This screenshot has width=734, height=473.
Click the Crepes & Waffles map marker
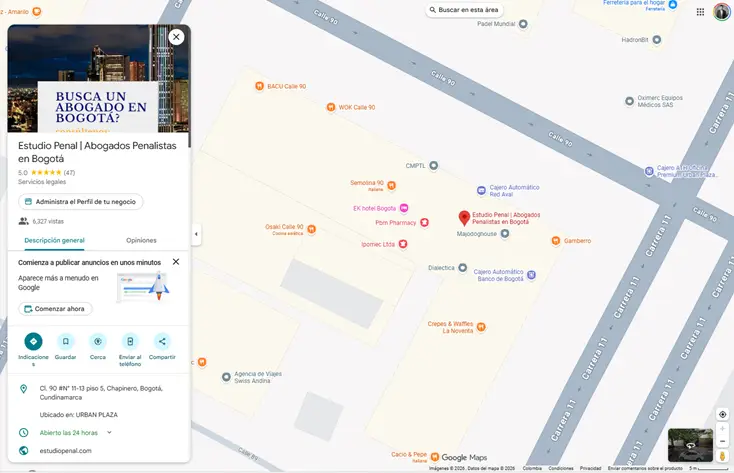coord(482,326)
